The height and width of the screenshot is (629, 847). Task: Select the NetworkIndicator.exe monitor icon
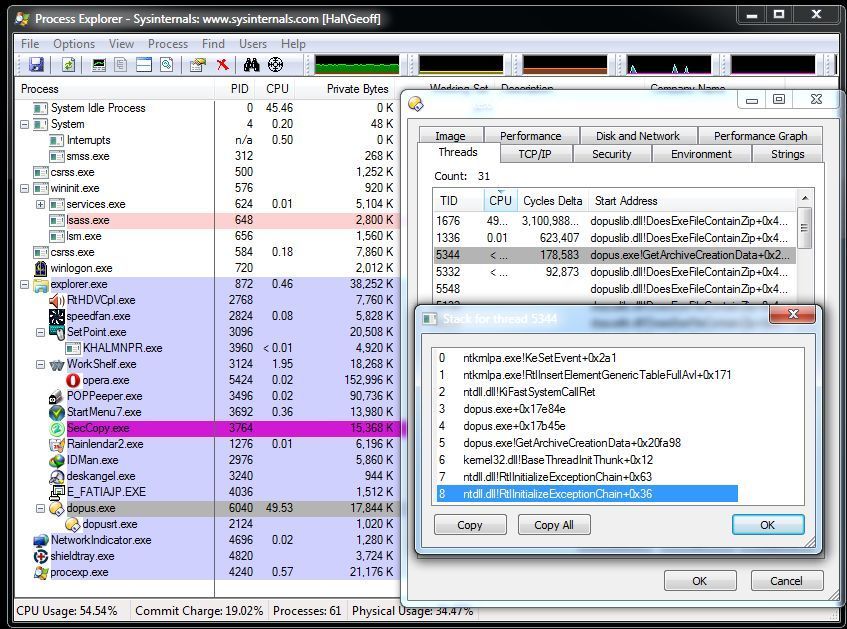point(41,540)
